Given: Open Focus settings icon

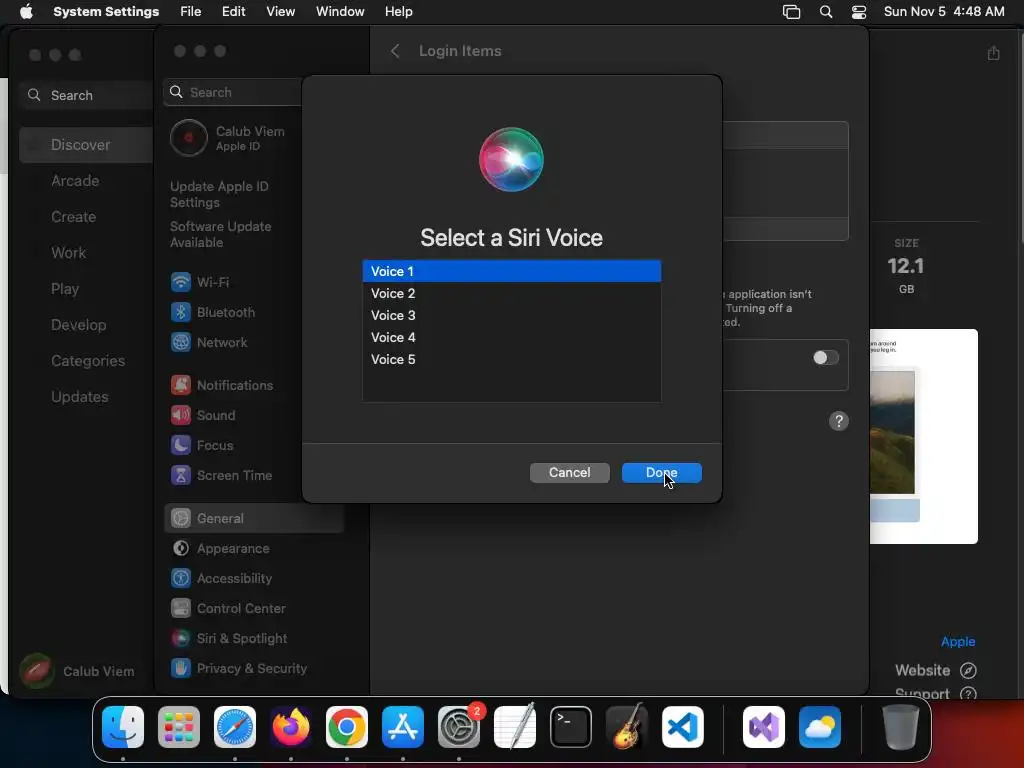Looking at the screenshot, I should (x=181, y=445).
